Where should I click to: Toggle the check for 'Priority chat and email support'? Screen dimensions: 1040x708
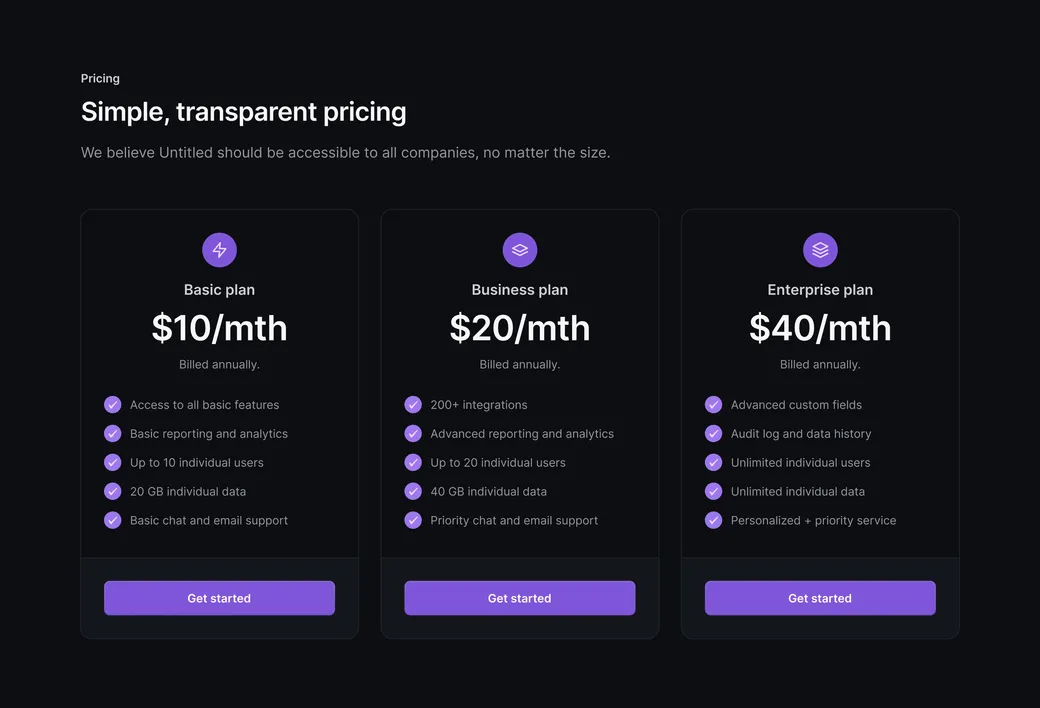[x=413, y=520]
